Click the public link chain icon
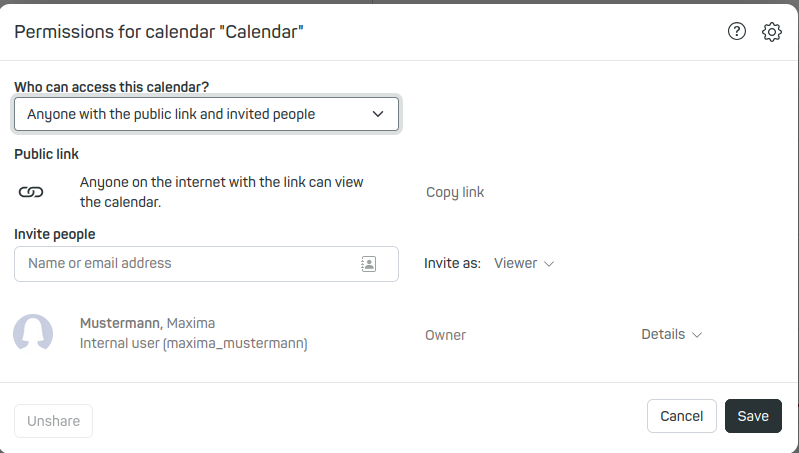The image size is (799, 453). (31, 192)
